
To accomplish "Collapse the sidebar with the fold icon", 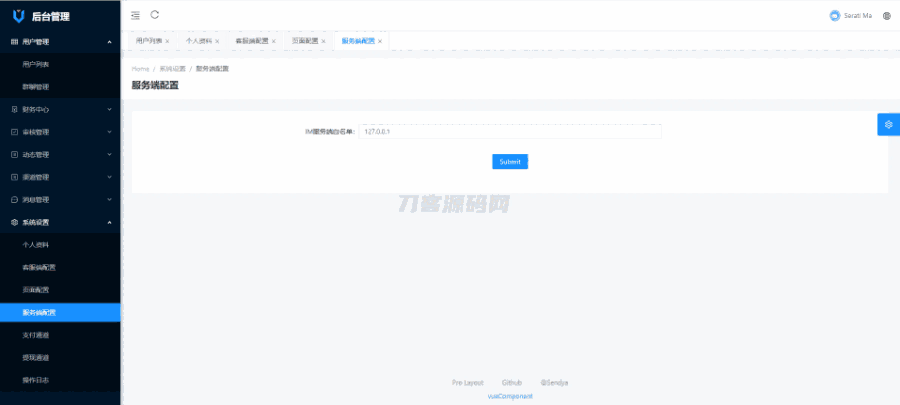I will [x=135, y=15].
